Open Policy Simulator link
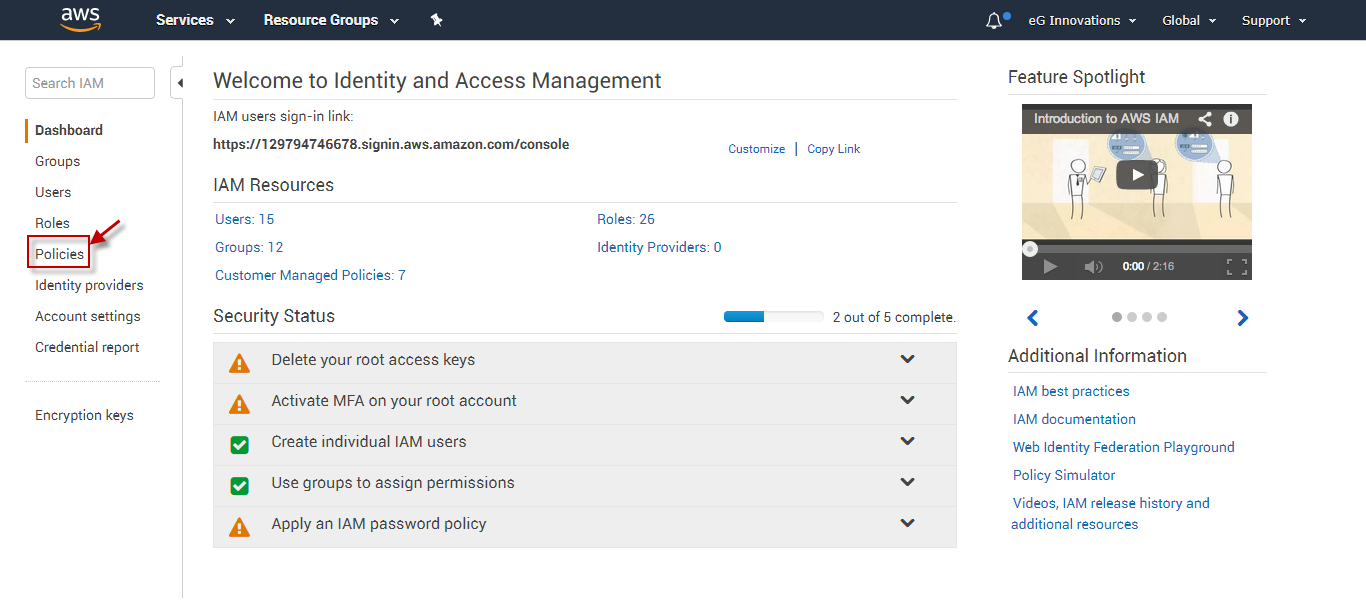Screen dimensions: 1366x604 tap(1064, 475)
